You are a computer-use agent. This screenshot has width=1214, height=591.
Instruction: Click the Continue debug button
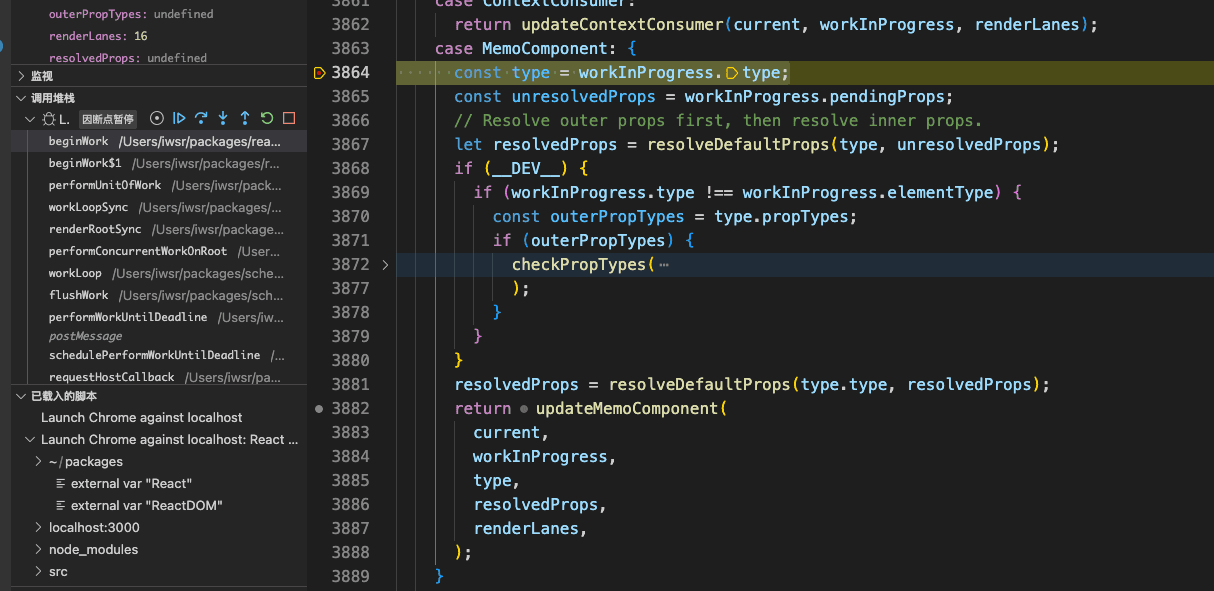(x=180, y=118)
